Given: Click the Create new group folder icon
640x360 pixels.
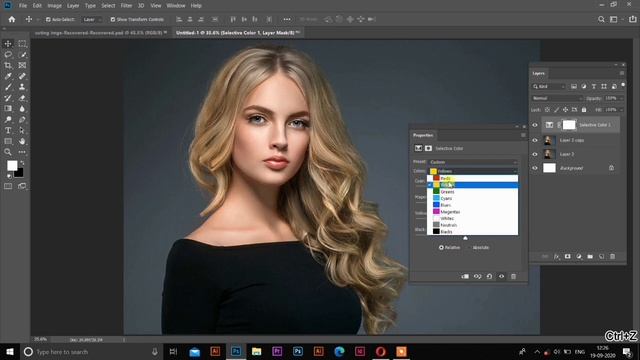Looking at the screenshot, I should click(590, 256).
